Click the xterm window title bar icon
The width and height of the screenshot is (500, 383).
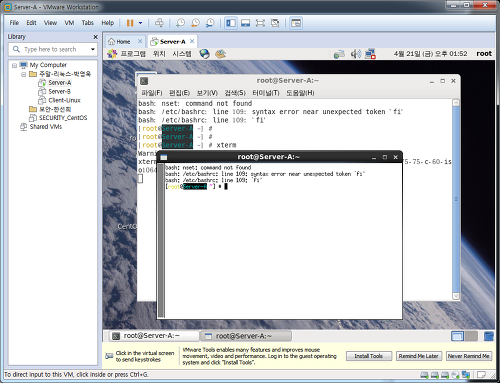tap(164, 157)
